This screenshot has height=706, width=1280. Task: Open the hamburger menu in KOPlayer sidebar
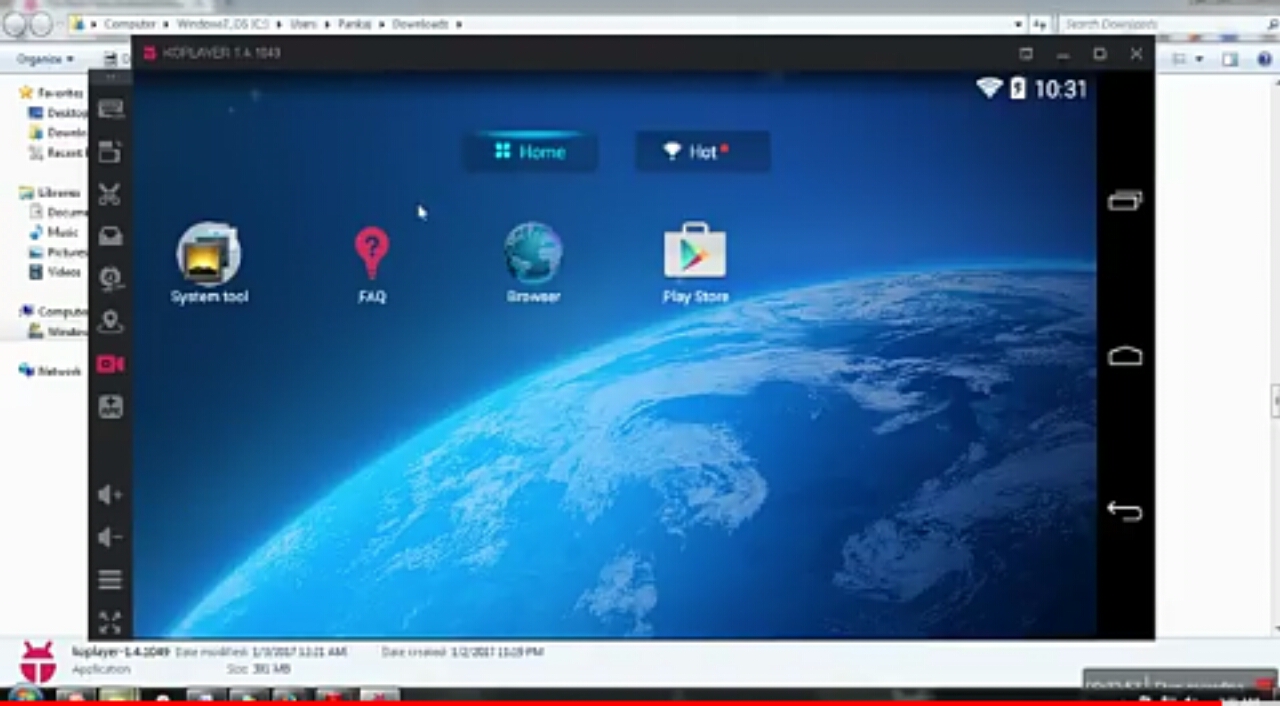110,580
